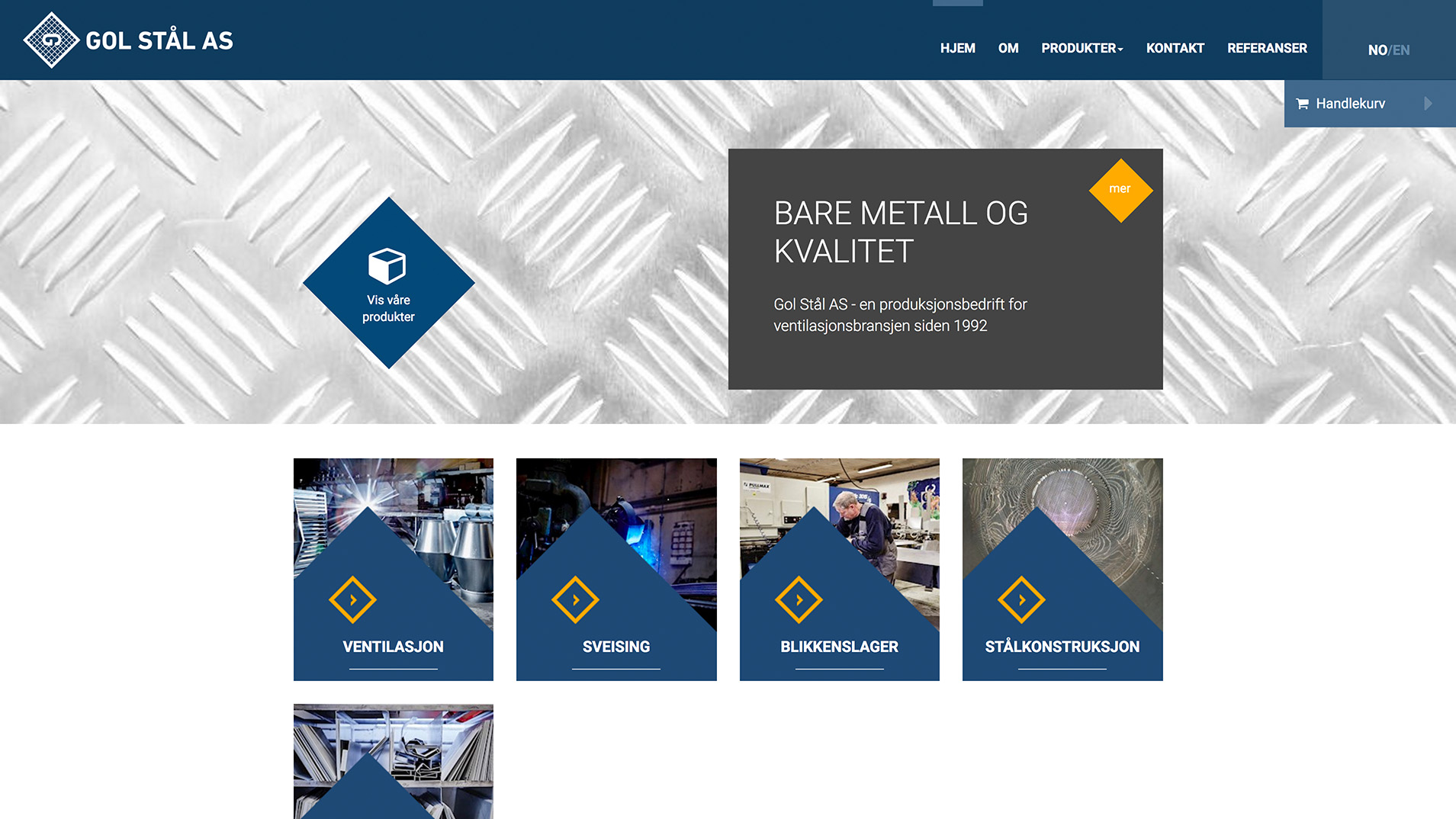This screenshot has width=1456, height=819.
Task: Click the Gol Stål diamond logo icon
Action: tap(51, 40)
